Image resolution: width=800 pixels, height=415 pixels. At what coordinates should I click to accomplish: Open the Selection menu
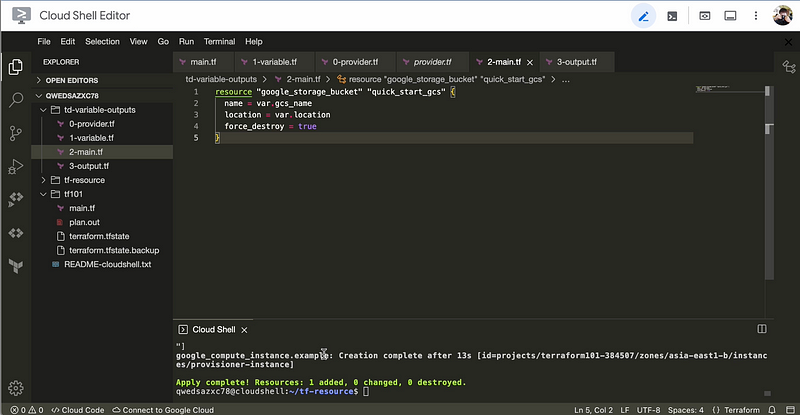coord(102,41)
